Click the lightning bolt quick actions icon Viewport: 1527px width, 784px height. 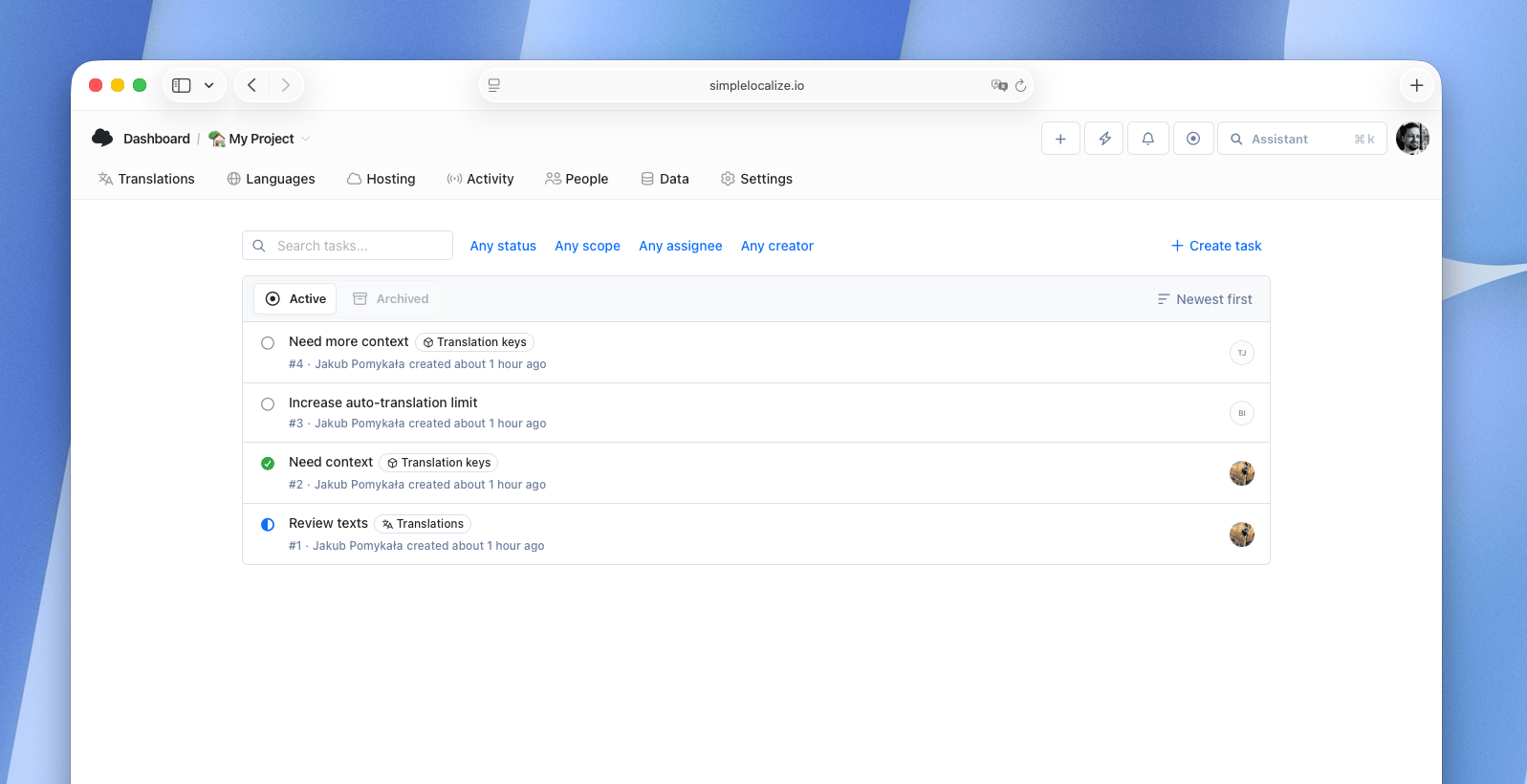[1103, 139]
